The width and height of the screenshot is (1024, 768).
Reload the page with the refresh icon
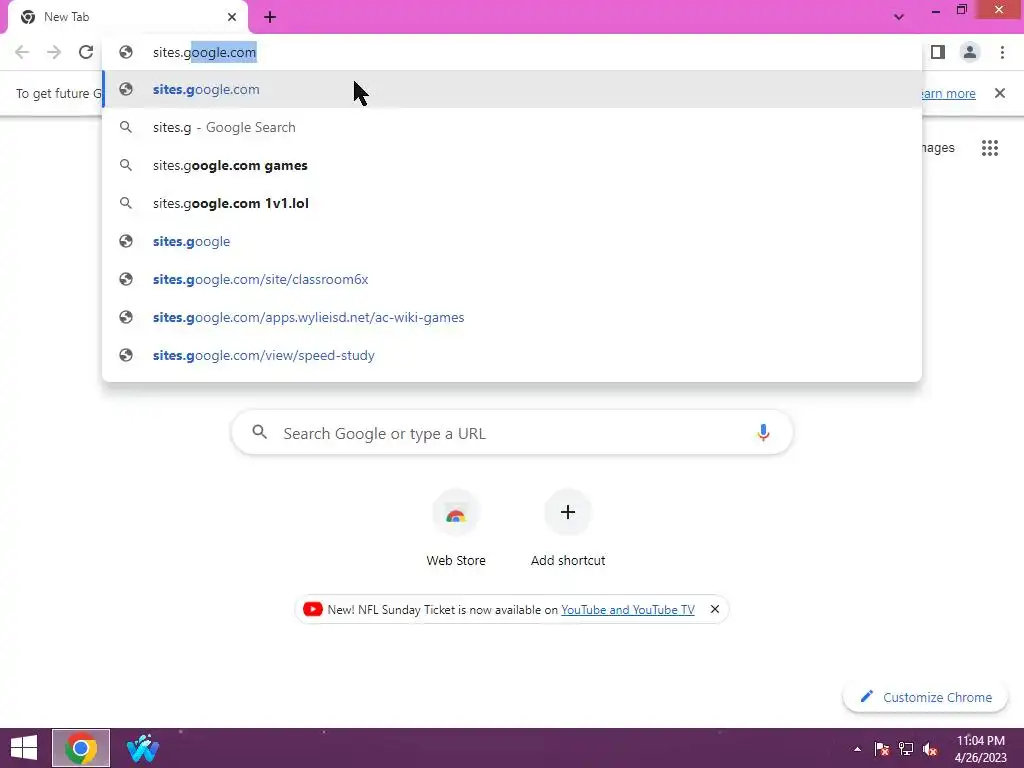(x=86, y=52)
